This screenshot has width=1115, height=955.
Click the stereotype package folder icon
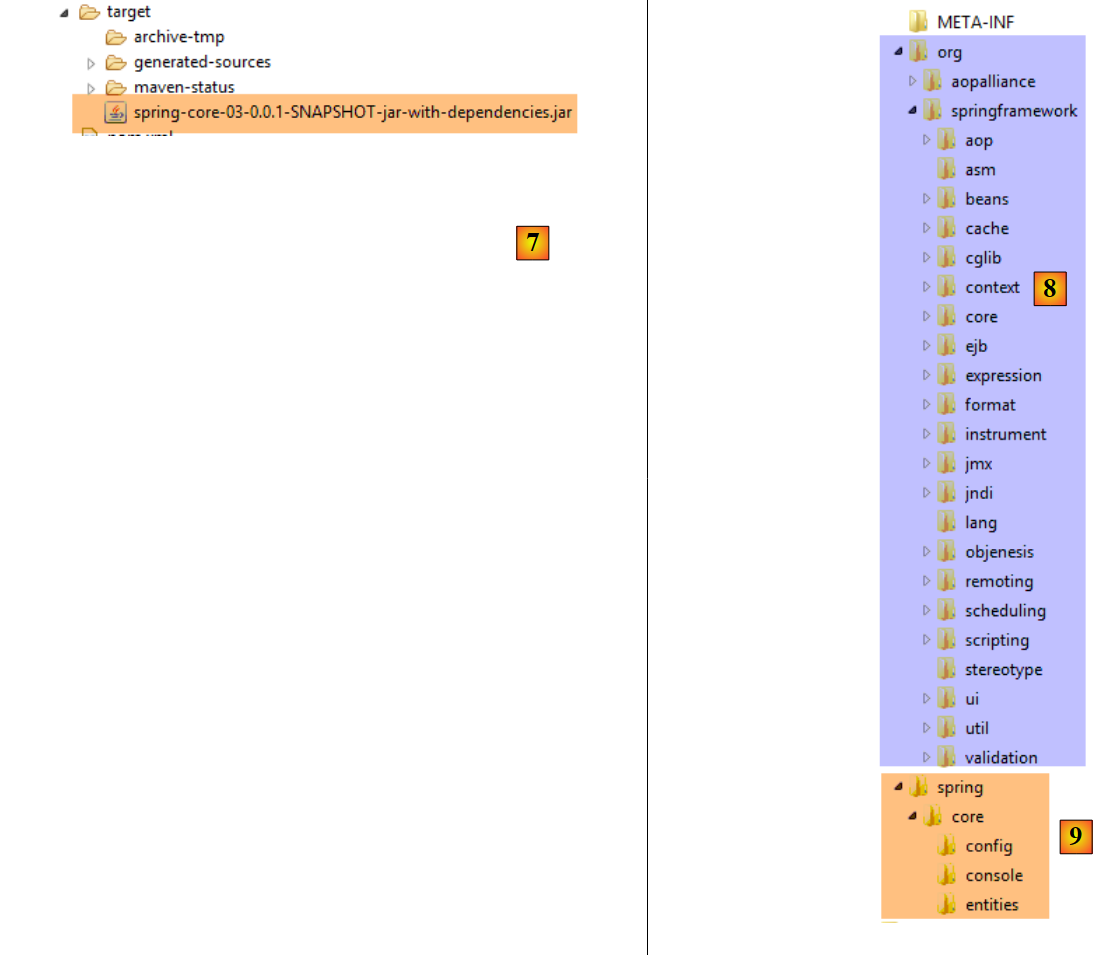point(947,670)
